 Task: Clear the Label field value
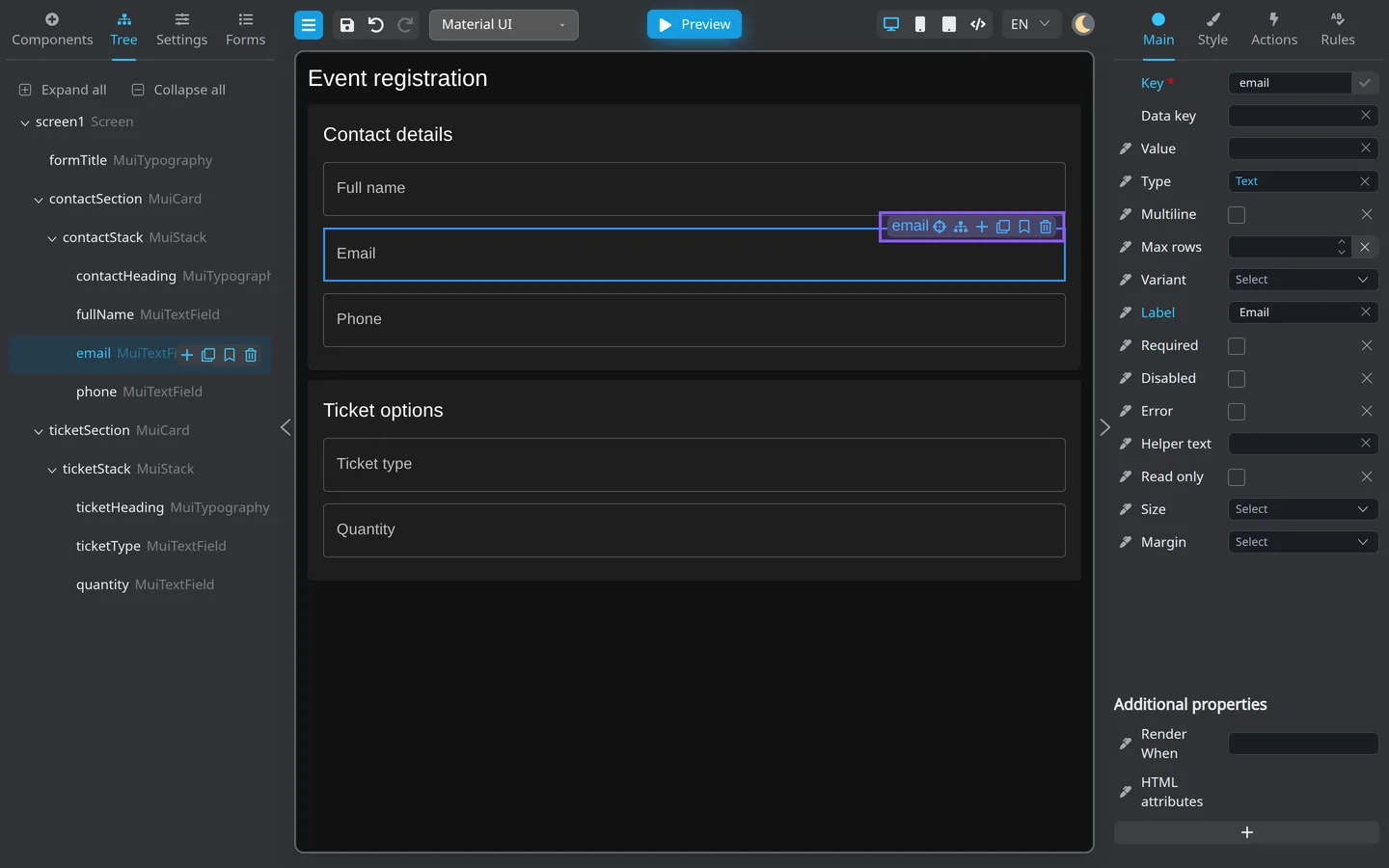[1366, 312]
